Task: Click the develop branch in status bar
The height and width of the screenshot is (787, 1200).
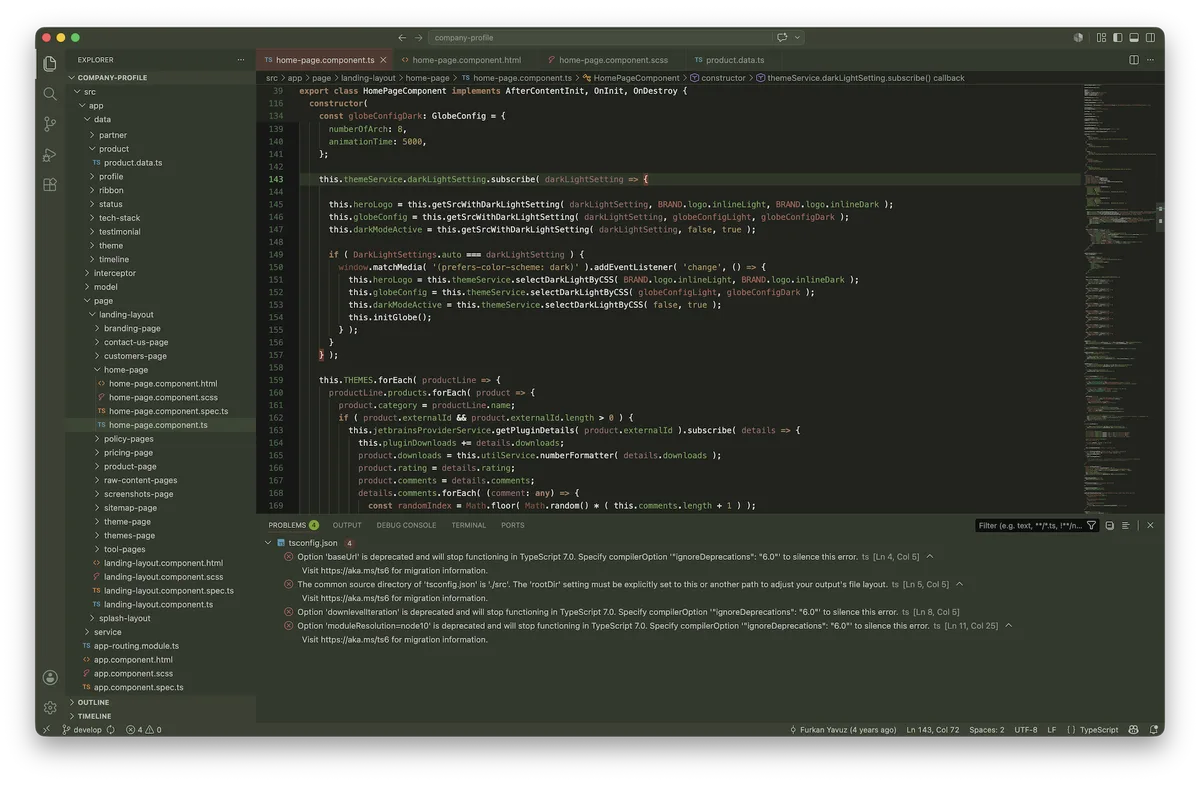Action: pos(81,730)
